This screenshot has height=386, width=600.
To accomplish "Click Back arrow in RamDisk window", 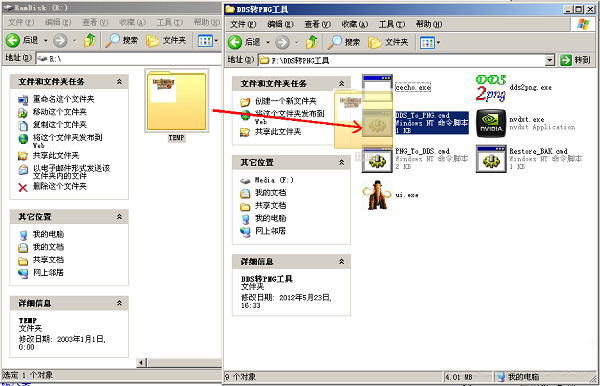I will click(13, 40).
